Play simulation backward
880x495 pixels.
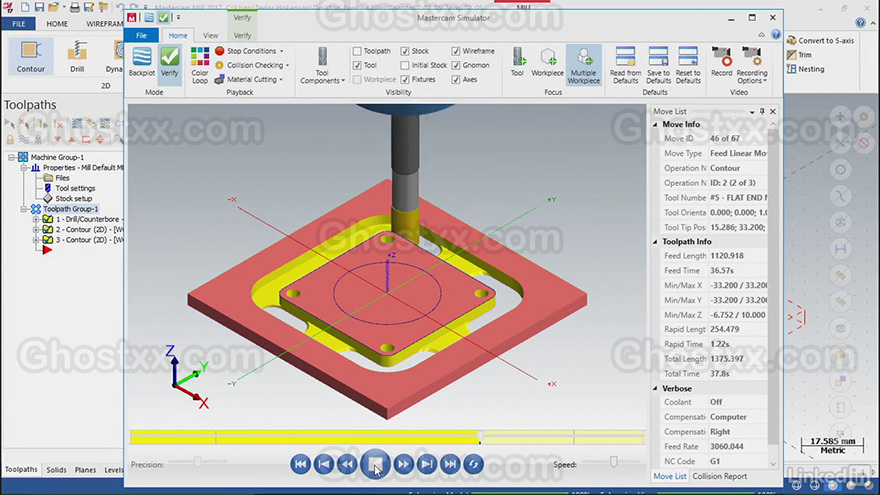tap(347, 464)
